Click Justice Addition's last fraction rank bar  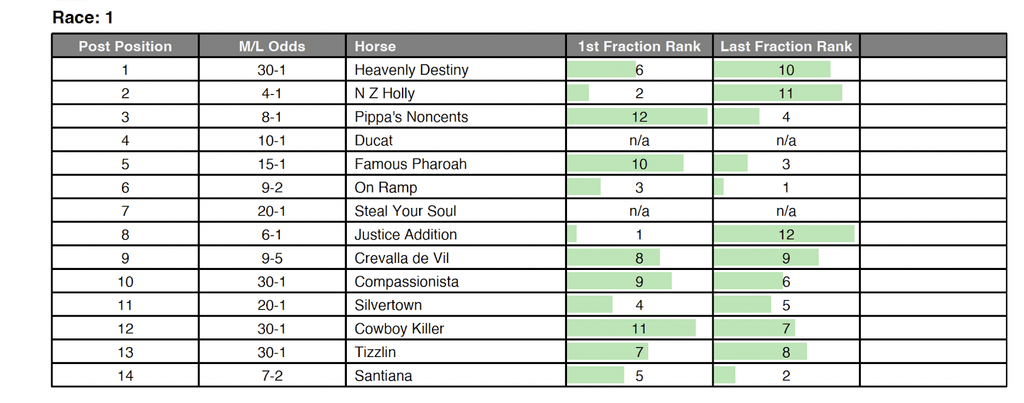tap(785, 234)
